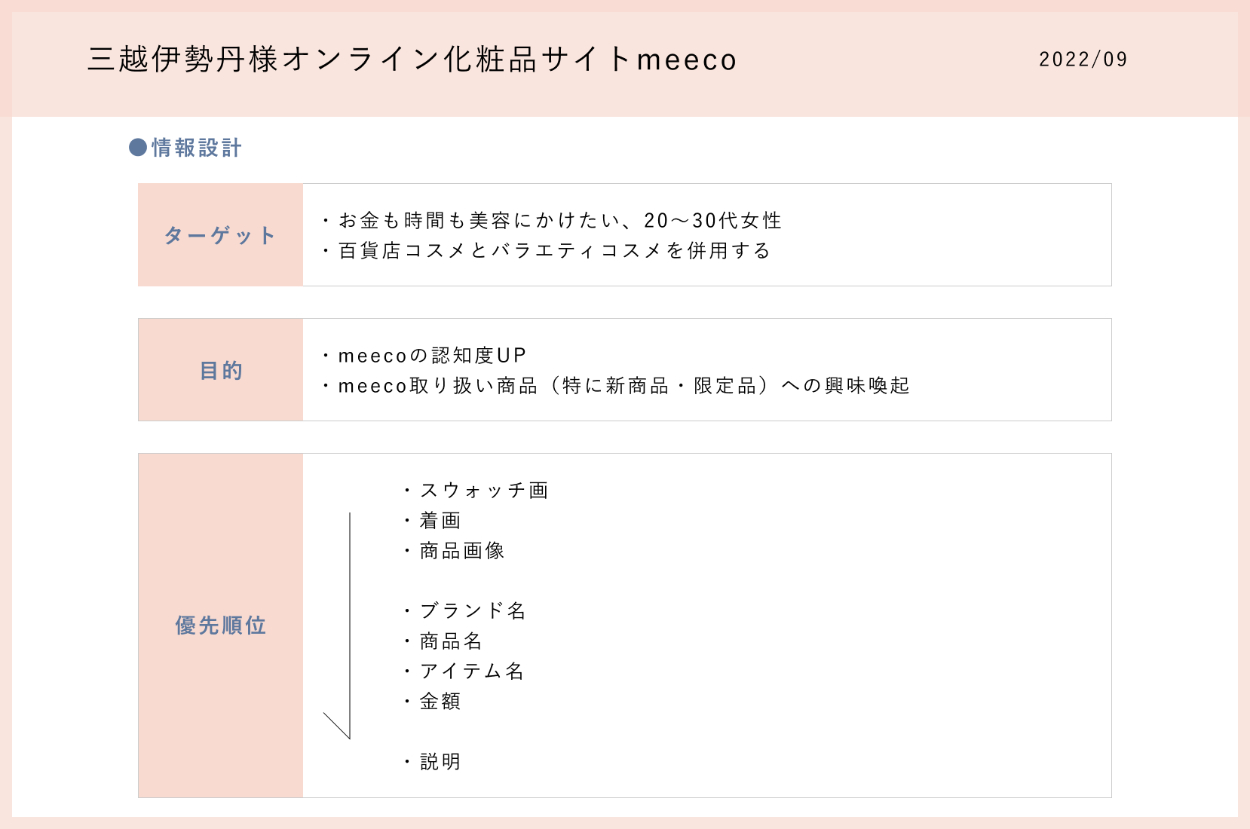The height and width of the screenshot is (829, 1250).
Task: Click the line about 20〜30代女性
Action: [x=551, y=220]
